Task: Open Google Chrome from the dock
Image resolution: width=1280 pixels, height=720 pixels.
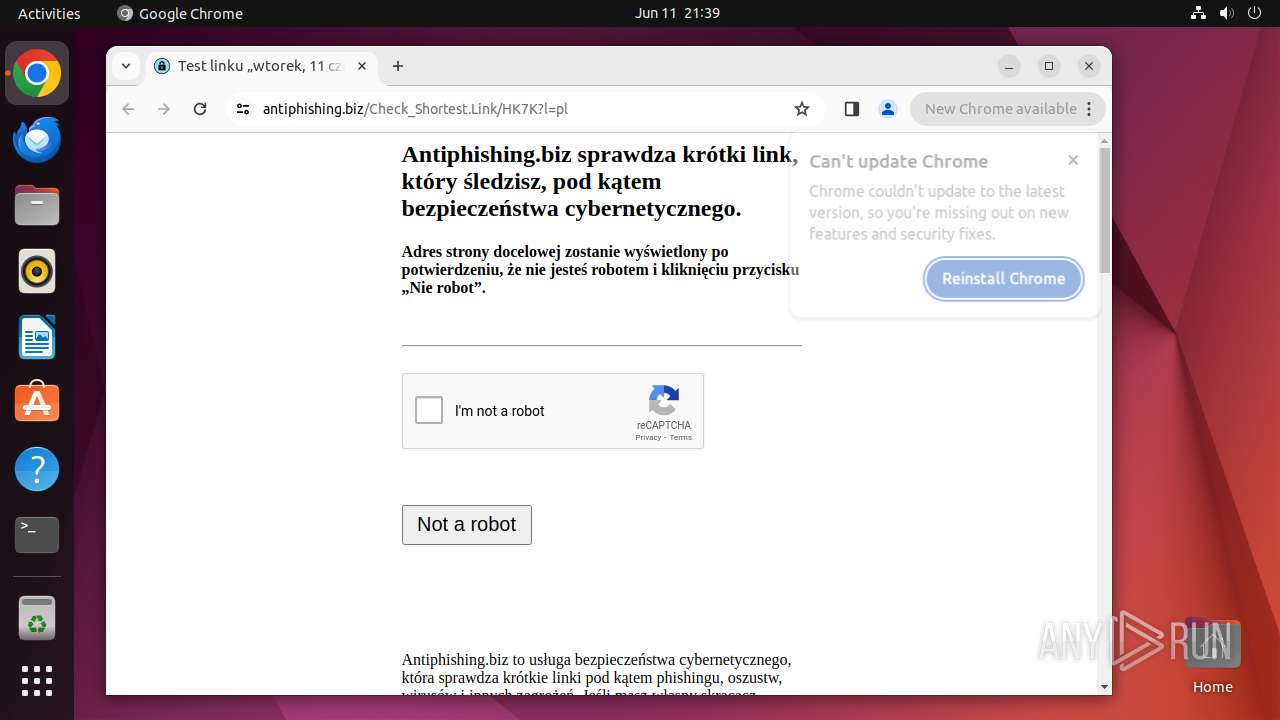Action: (37, 74)
